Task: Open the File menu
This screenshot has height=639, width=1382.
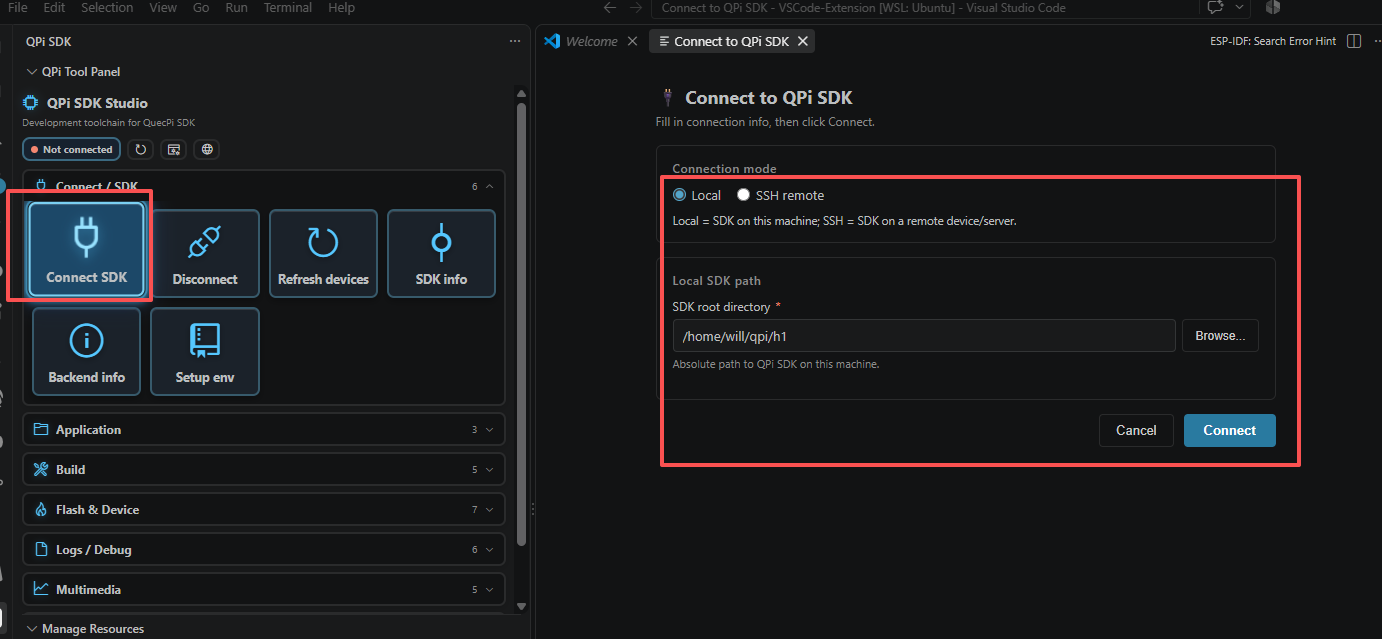Action: click(x=18, y=7)
